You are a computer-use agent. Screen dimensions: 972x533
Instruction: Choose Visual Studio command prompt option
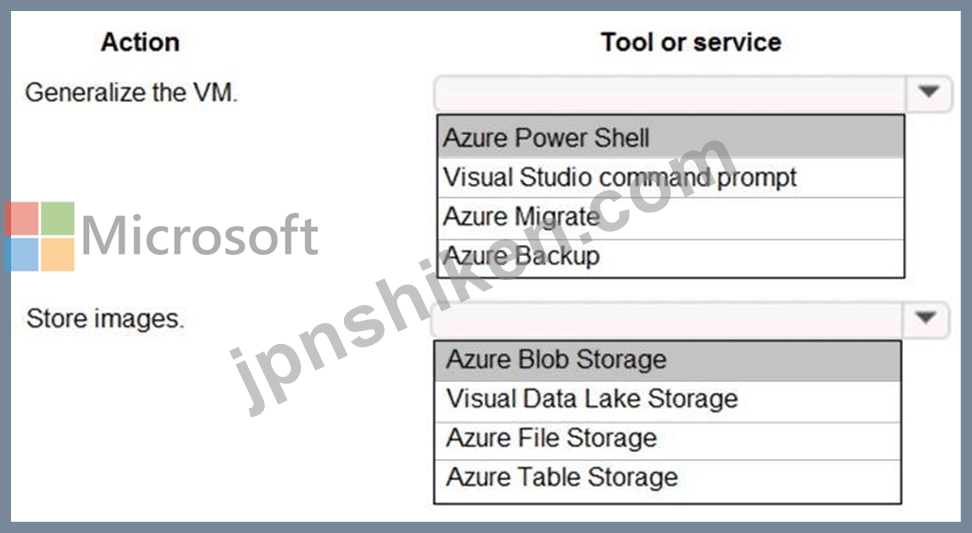(671, 177)
